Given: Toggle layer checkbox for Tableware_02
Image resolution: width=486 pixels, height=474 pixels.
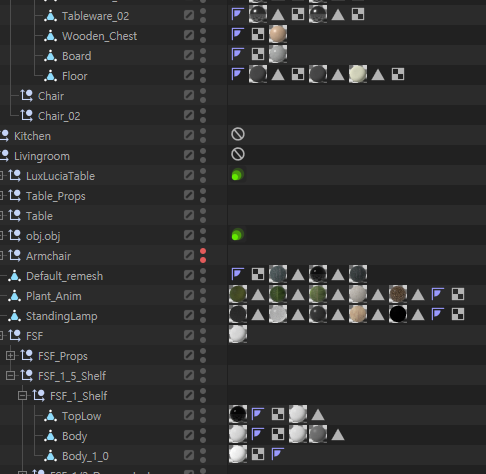Looking at the screenshot, I should point(189,15).
